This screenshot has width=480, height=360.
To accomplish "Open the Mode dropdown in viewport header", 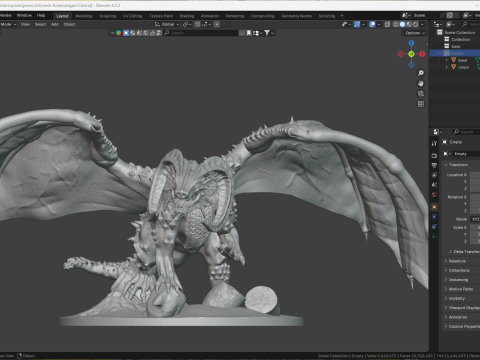I will click(x=8, y=24).
